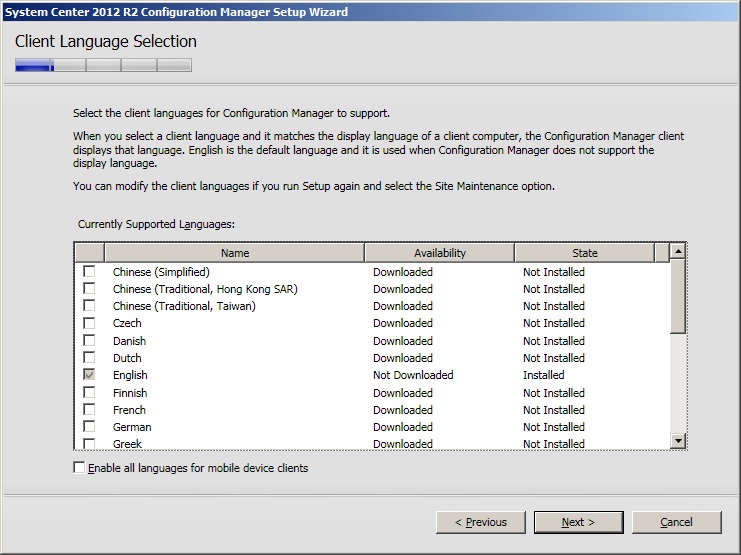
Task: Enable the French language checkbox
Action: click(x=90, y=410)
